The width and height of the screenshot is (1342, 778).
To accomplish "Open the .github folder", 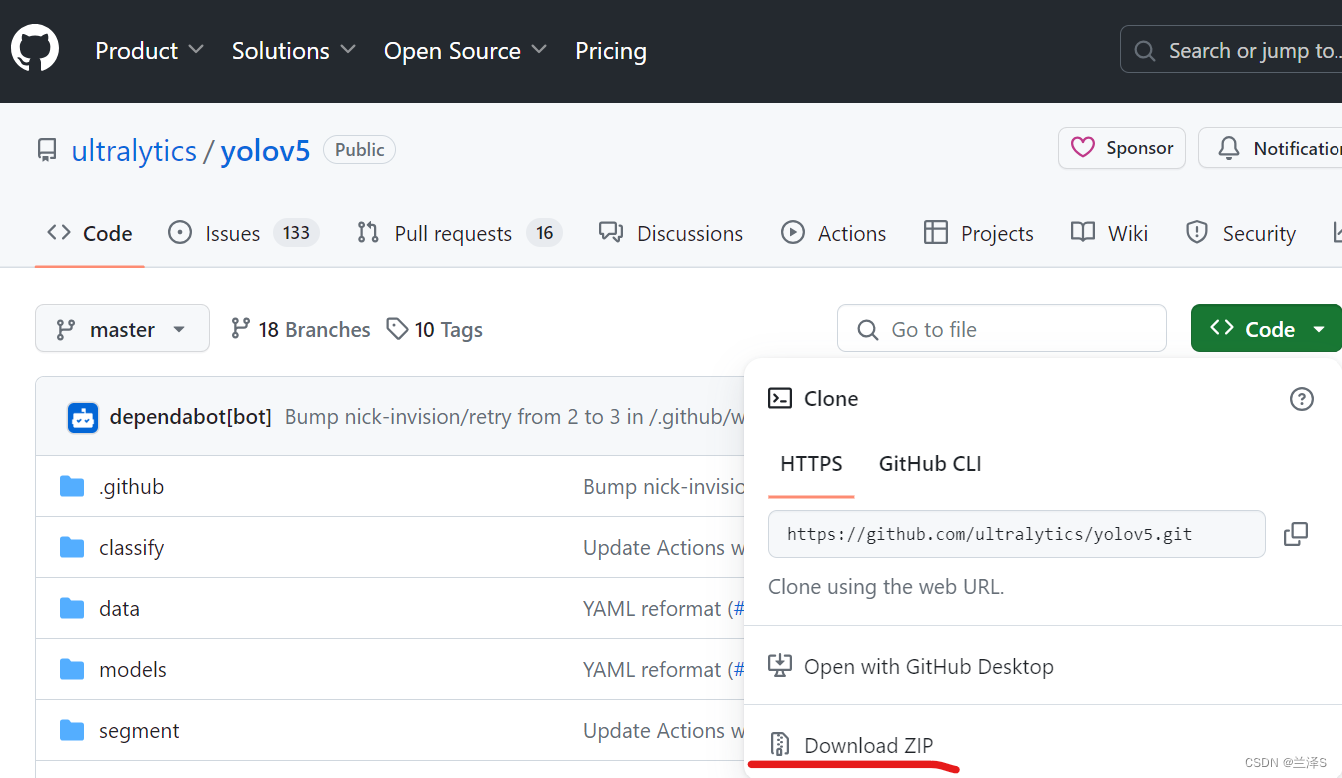I will pos(131,487).
